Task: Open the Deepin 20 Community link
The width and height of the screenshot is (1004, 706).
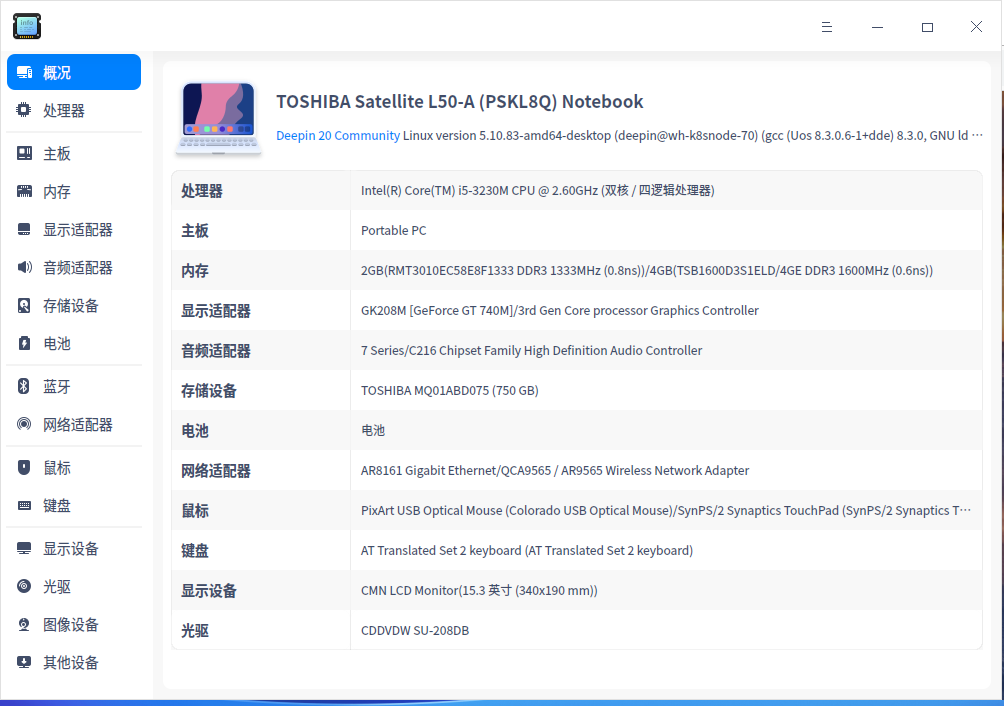Action: click(338, 136)
